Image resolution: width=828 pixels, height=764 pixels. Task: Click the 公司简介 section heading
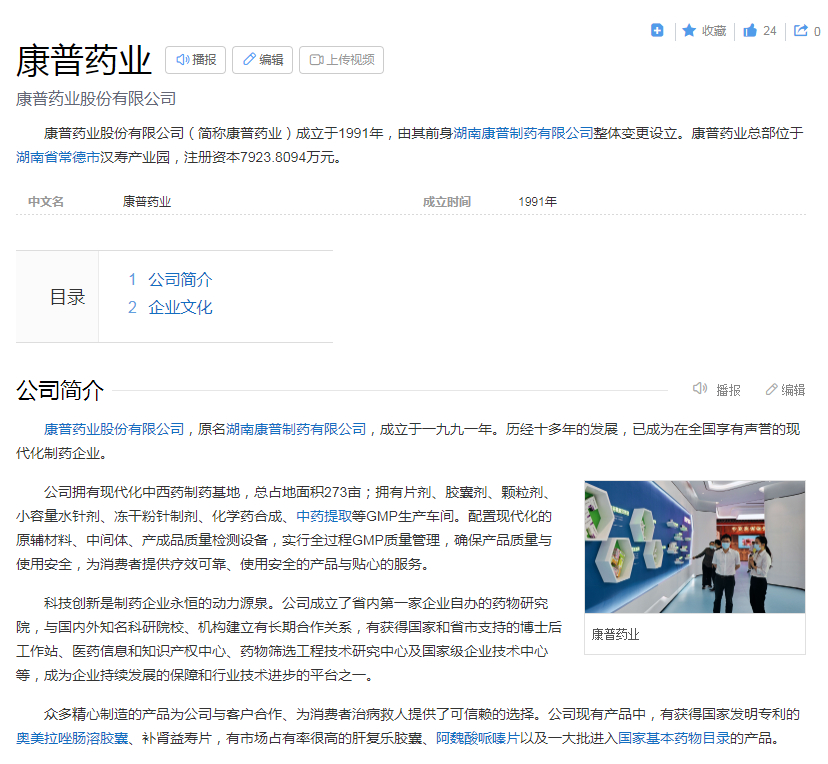tap(60, 390)
